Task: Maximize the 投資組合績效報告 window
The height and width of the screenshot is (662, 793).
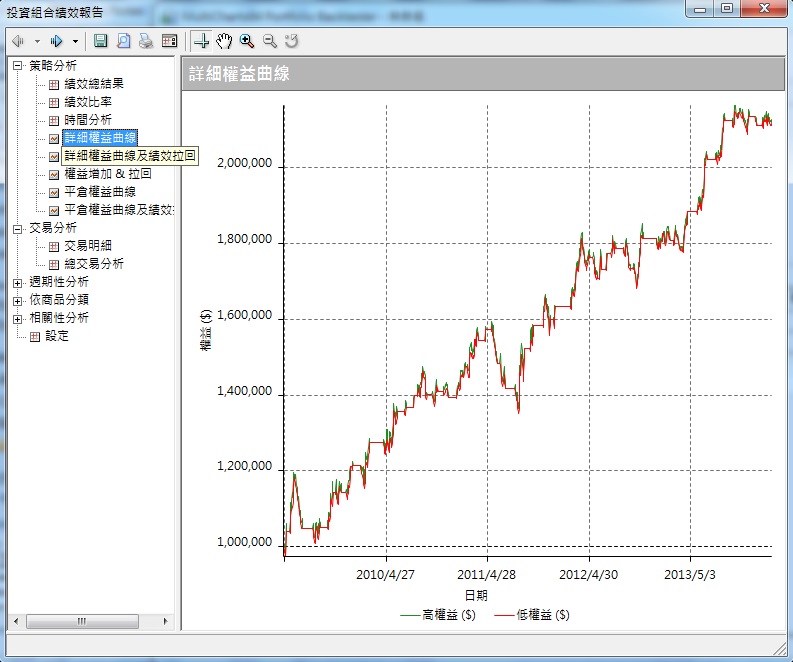Action: point(727,9)
